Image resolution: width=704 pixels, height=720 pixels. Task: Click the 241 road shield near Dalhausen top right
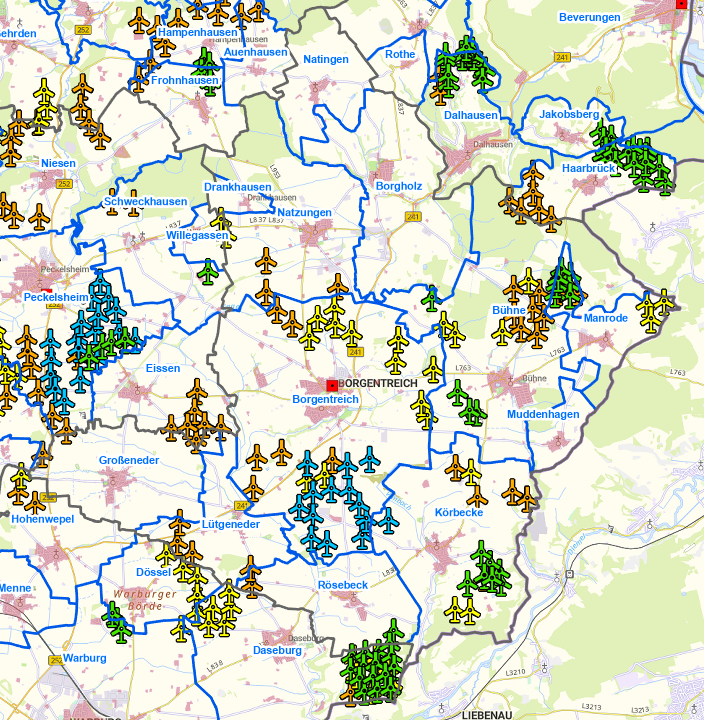point(562,57)
